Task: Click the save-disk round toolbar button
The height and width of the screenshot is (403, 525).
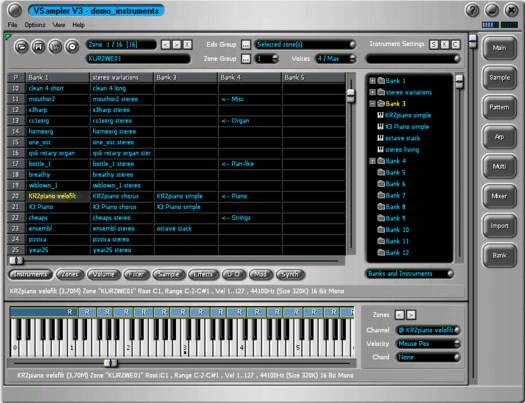Action: click(x=38, y=47)
